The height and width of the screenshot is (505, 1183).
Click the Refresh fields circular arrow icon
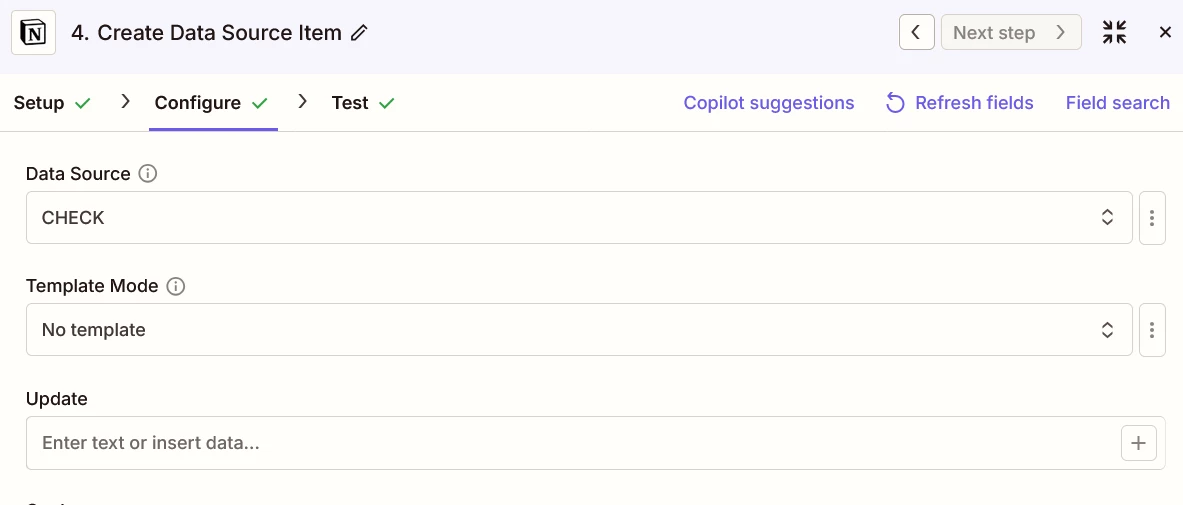click(x=895, y=103)
